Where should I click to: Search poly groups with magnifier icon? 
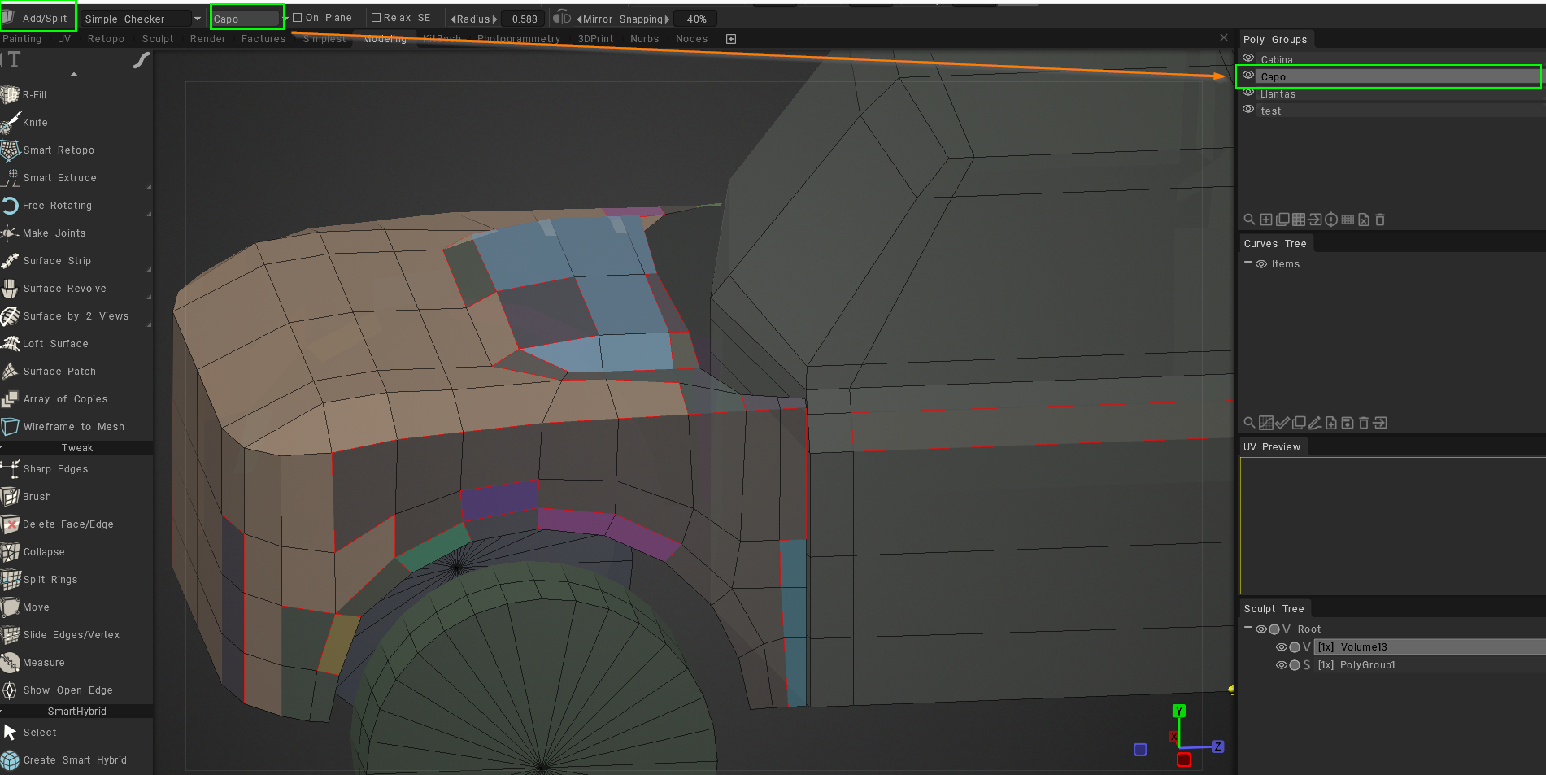tap(1249, 220)
